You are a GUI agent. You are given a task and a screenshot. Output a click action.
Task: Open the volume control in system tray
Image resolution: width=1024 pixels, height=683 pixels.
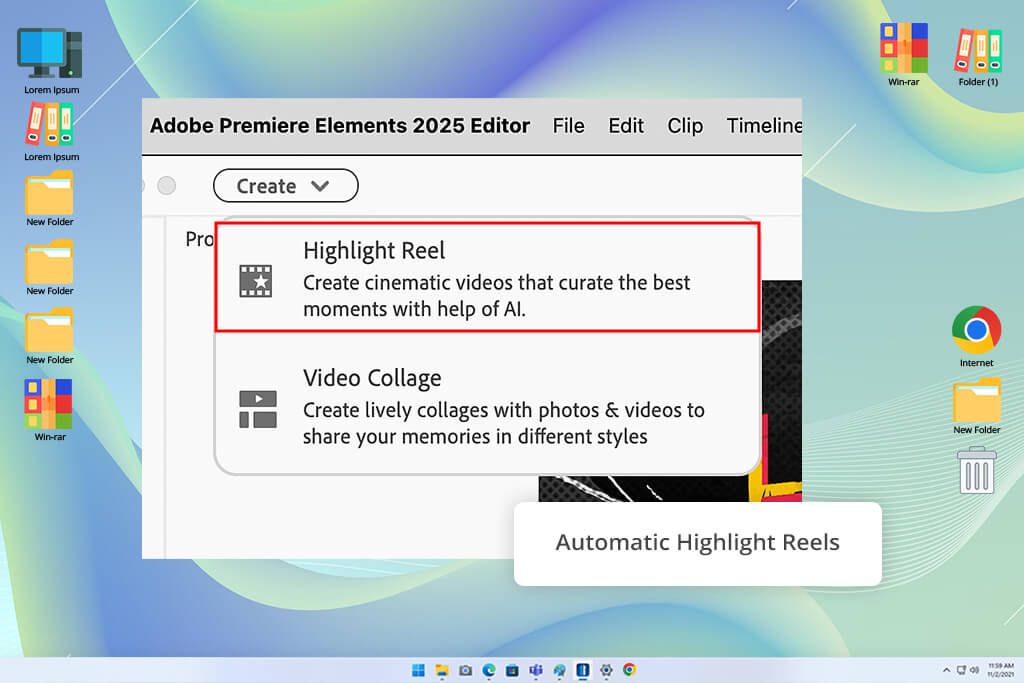point(974,670)
